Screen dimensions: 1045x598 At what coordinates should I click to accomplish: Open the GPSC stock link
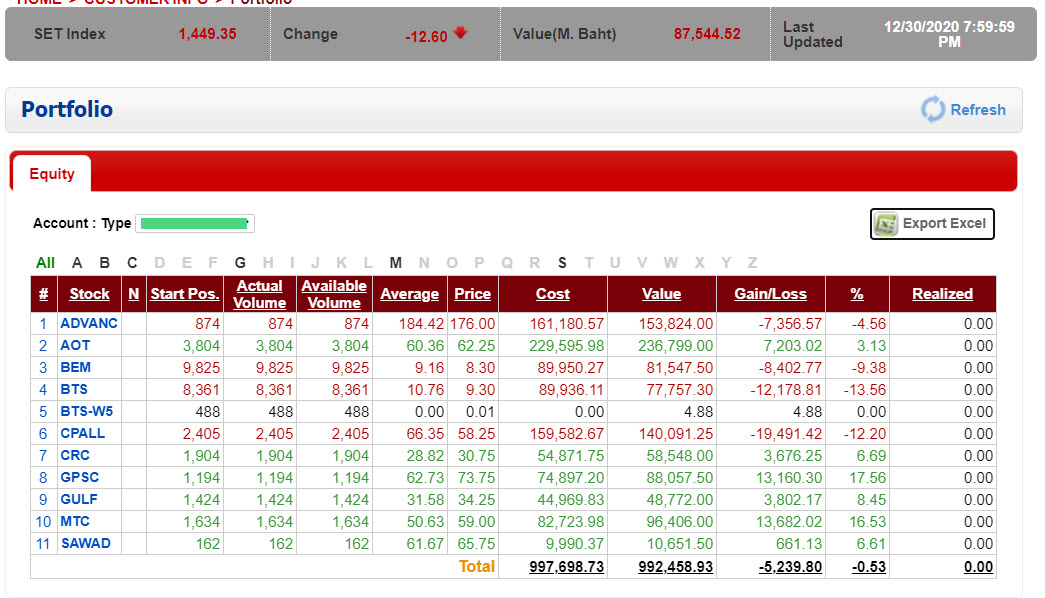pyautogui.click(x=79, y=477)
